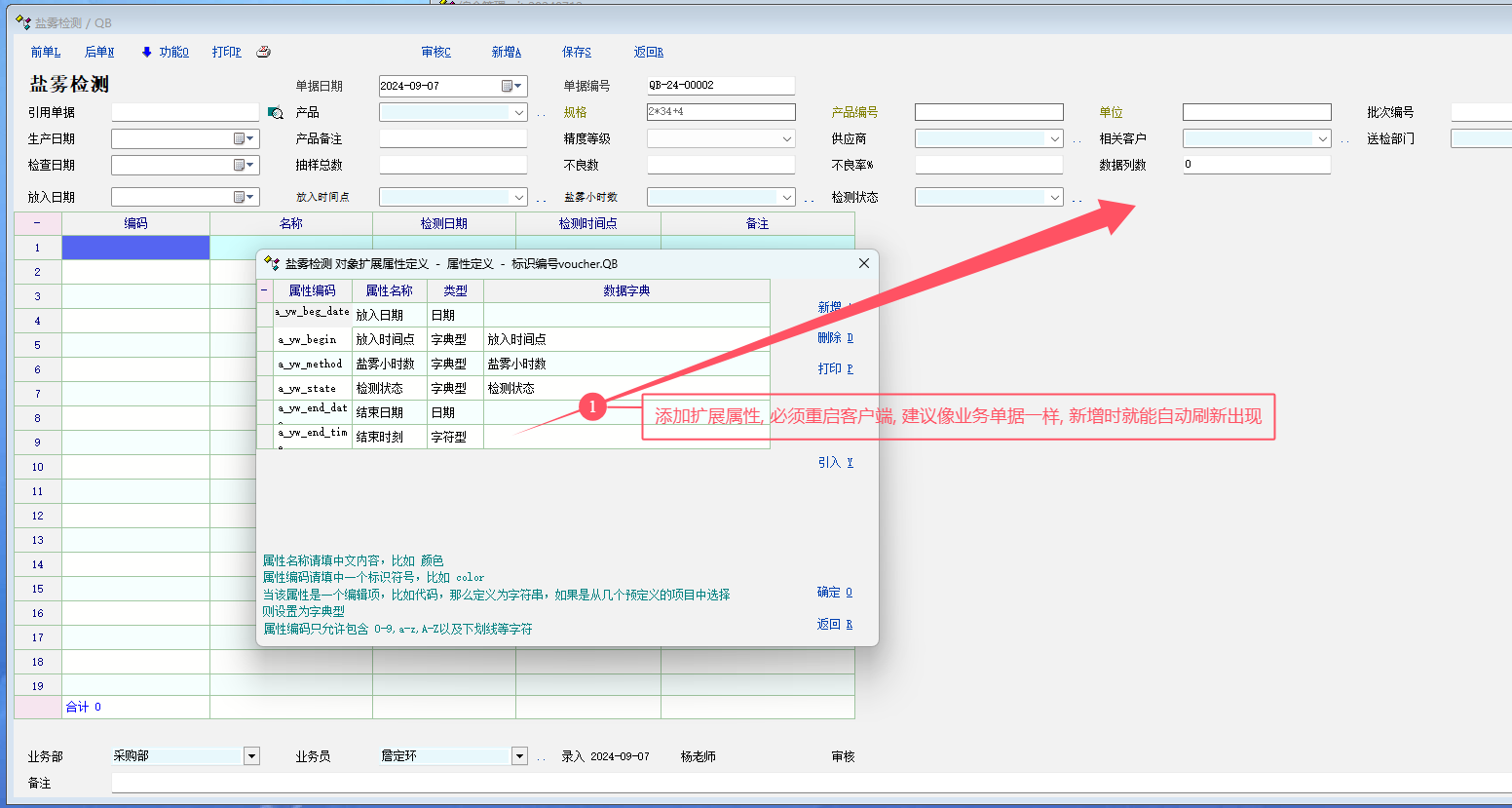This screenshot has width=1512, height=808.
Task: Open the 盐雾小时数 dropdown
Action: [786, 198]
